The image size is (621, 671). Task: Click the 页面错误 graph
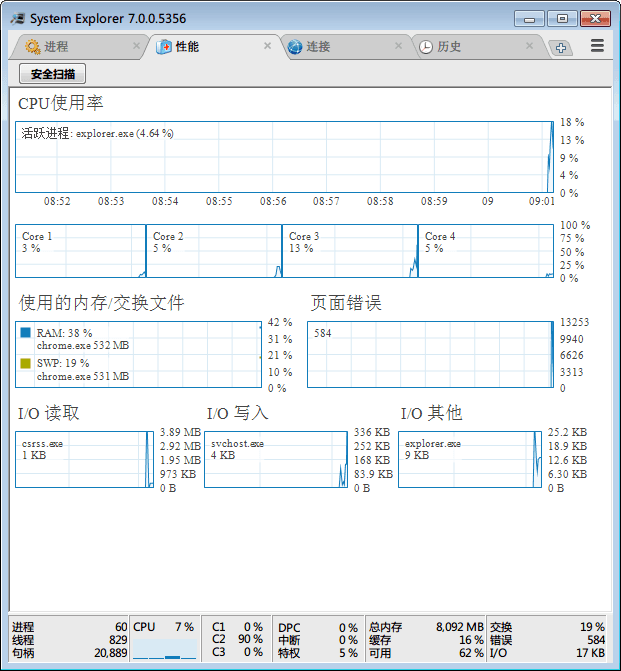(430, 354)
